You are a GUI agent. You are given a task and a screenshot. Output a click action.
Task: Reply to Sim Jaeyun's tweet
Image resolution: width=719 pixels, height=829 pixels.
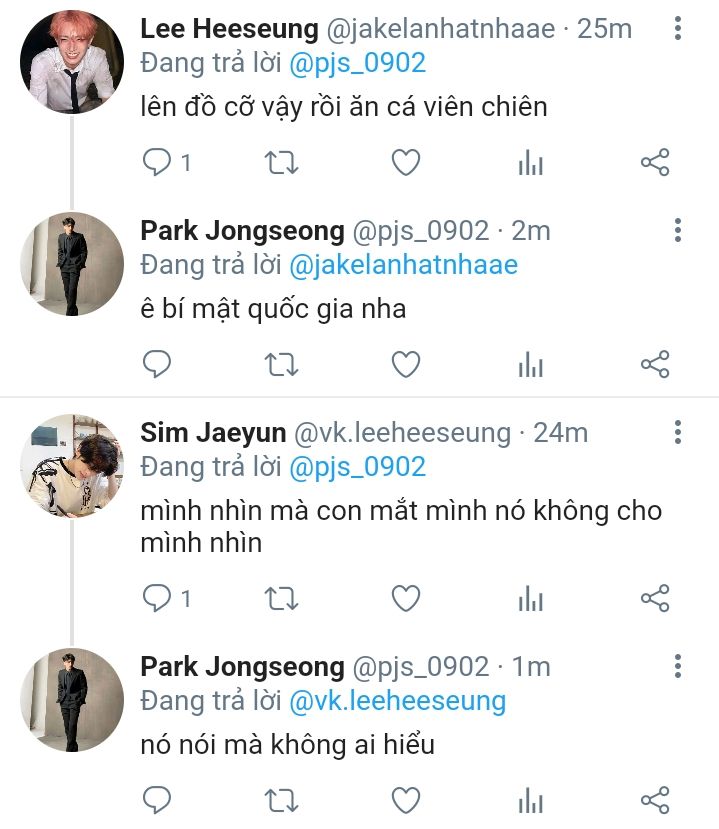pyautogui.click(x=158, y=599)
